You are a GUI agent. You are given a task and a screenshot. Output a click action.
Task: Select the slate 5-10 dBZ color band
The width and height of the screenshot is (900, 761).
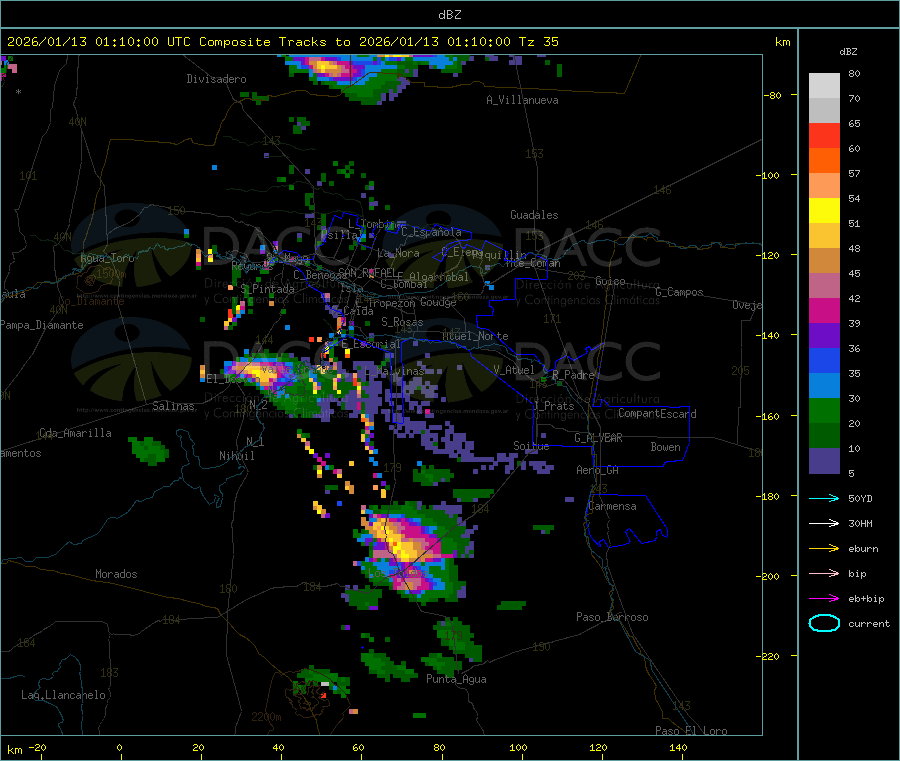(x=824, y=461)
